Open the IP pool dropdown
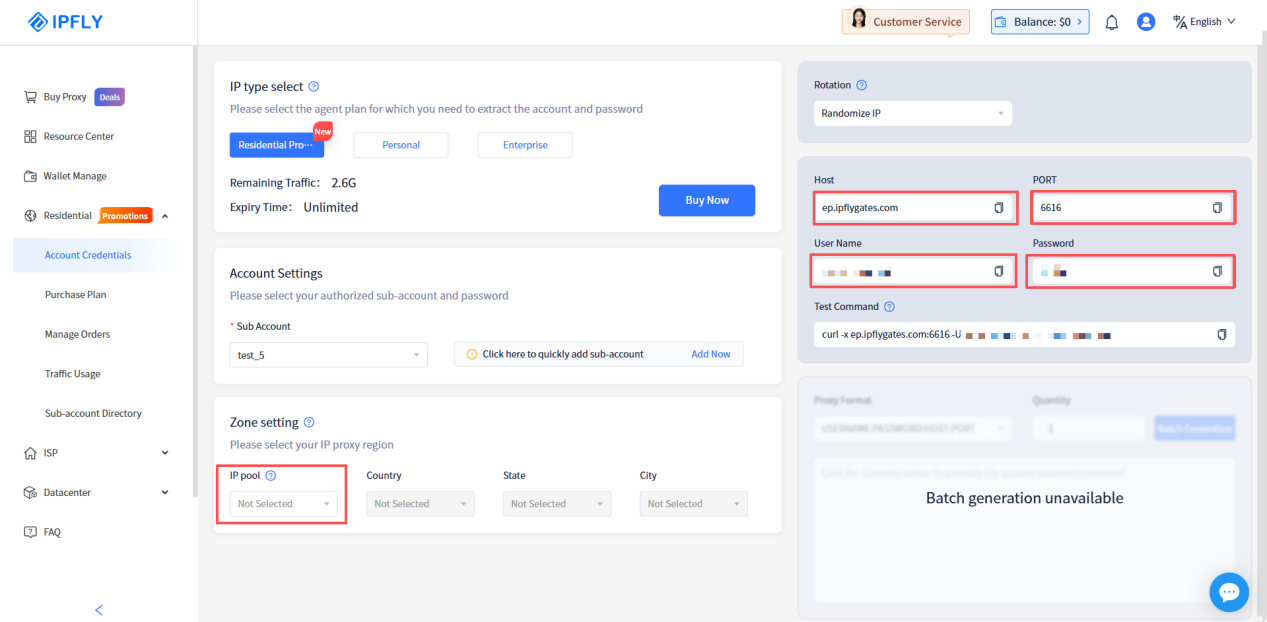1267x622 pixels. pyautogui.click(x=283, y=504)
